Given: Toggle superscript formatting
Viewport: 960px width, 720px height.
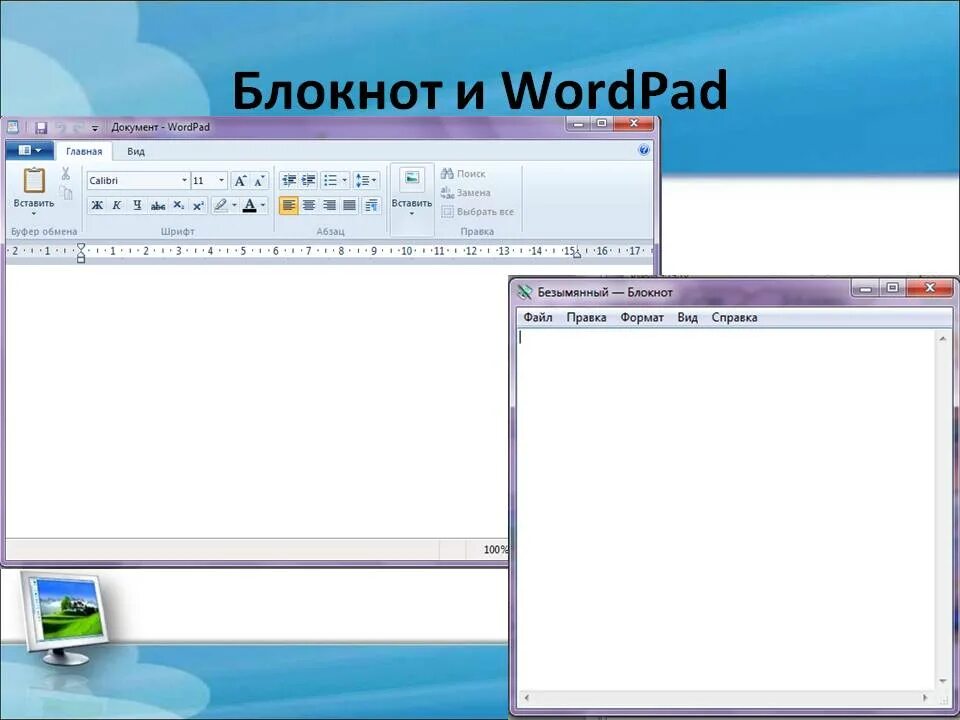Looking at the screenshot, I should click(198, 205).
